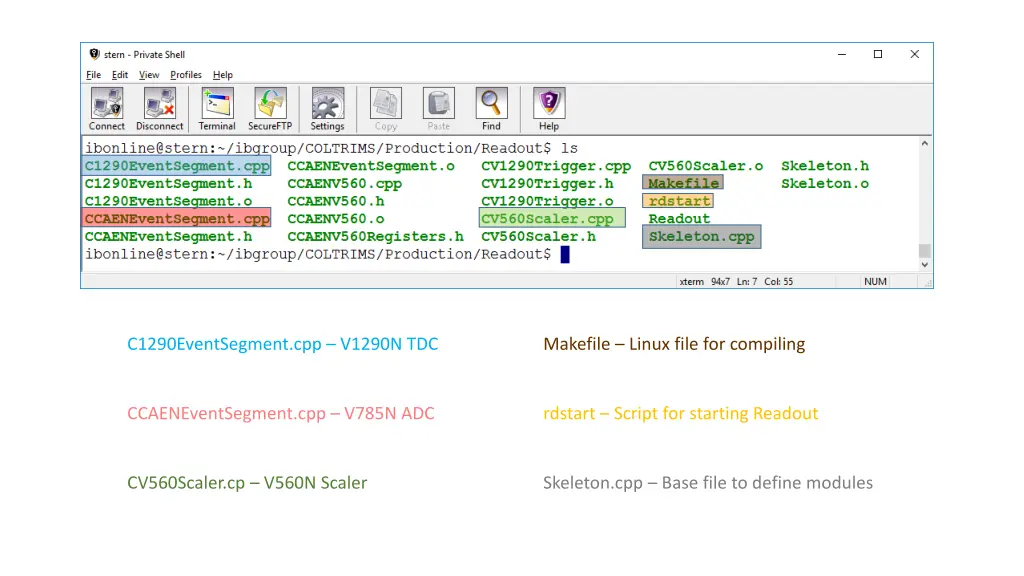Open the Find magnifier tool
The width and height of the screenshot is (1024, 576).
coord(491,104)
